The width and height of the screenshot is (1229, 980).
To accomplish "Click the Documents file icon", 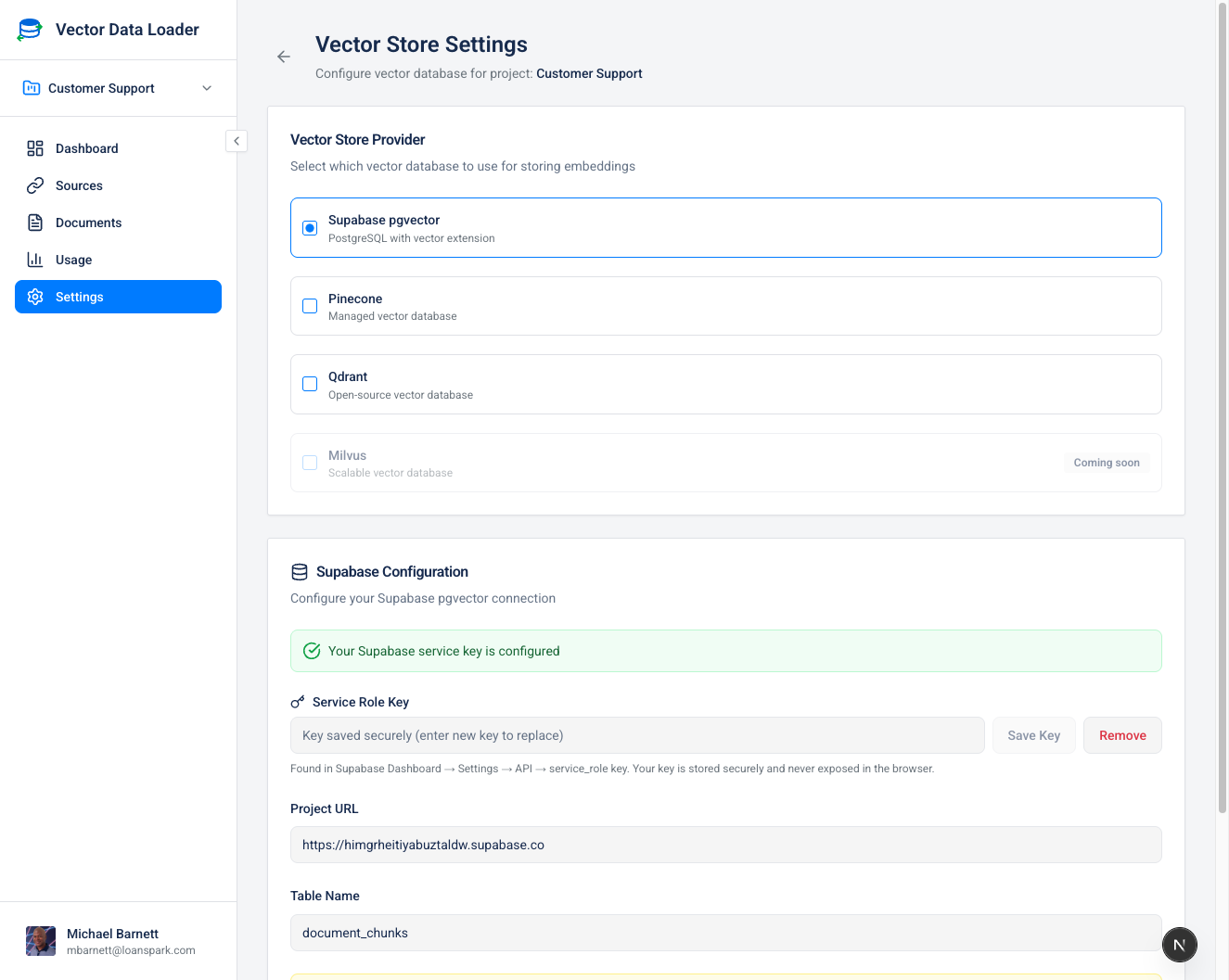I will [35, 223].
